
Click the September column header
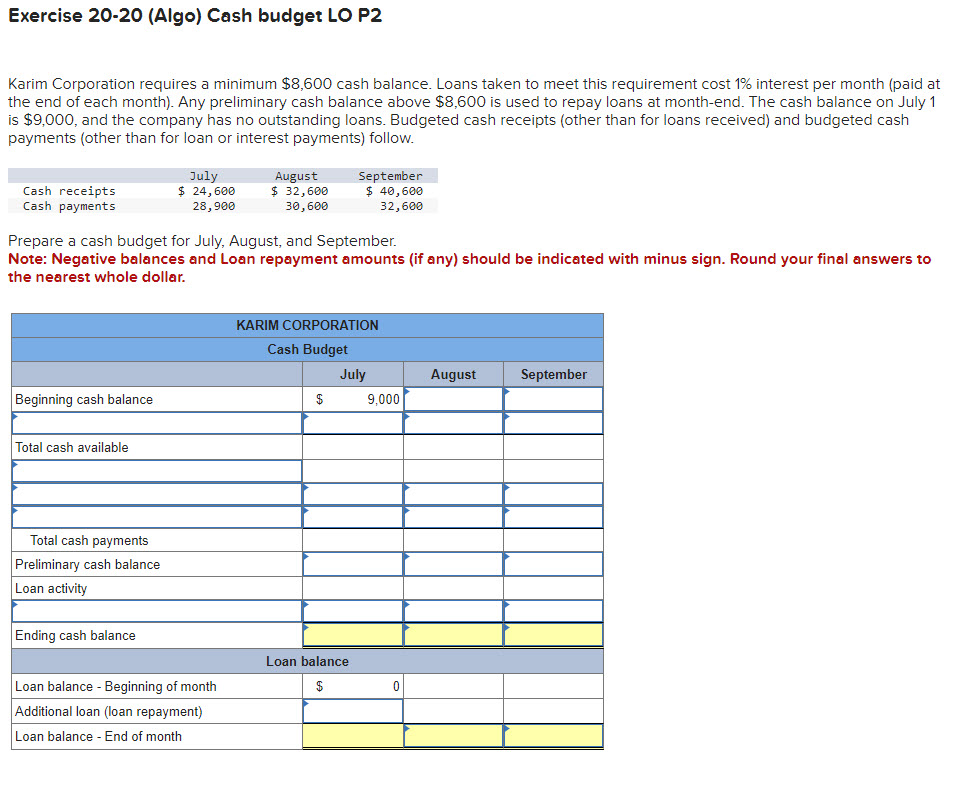click(553, 374)
